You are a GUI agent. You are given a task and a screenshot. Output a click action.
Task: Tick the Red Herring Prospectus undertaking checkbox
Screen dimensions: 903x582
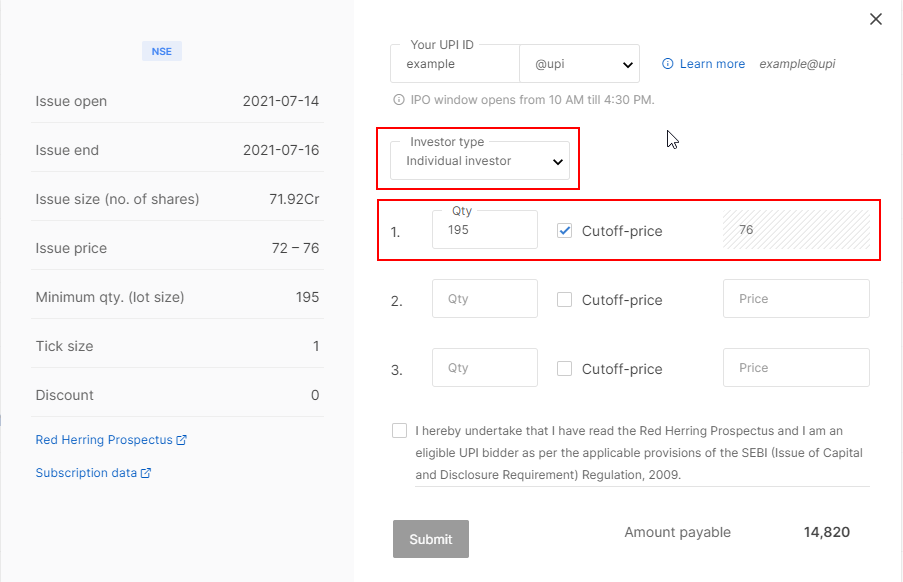(x=400, y=431)
